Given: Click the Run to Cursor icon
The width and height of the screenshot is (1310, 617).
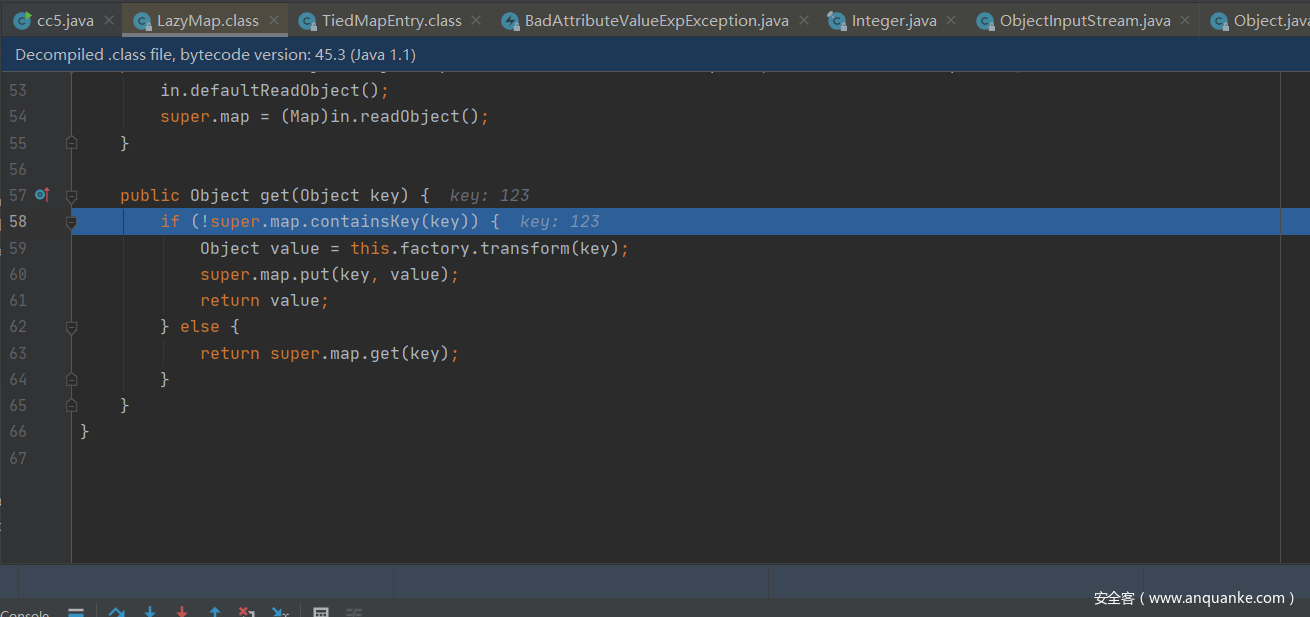Looking at the screenshot, I should (281, 612).
